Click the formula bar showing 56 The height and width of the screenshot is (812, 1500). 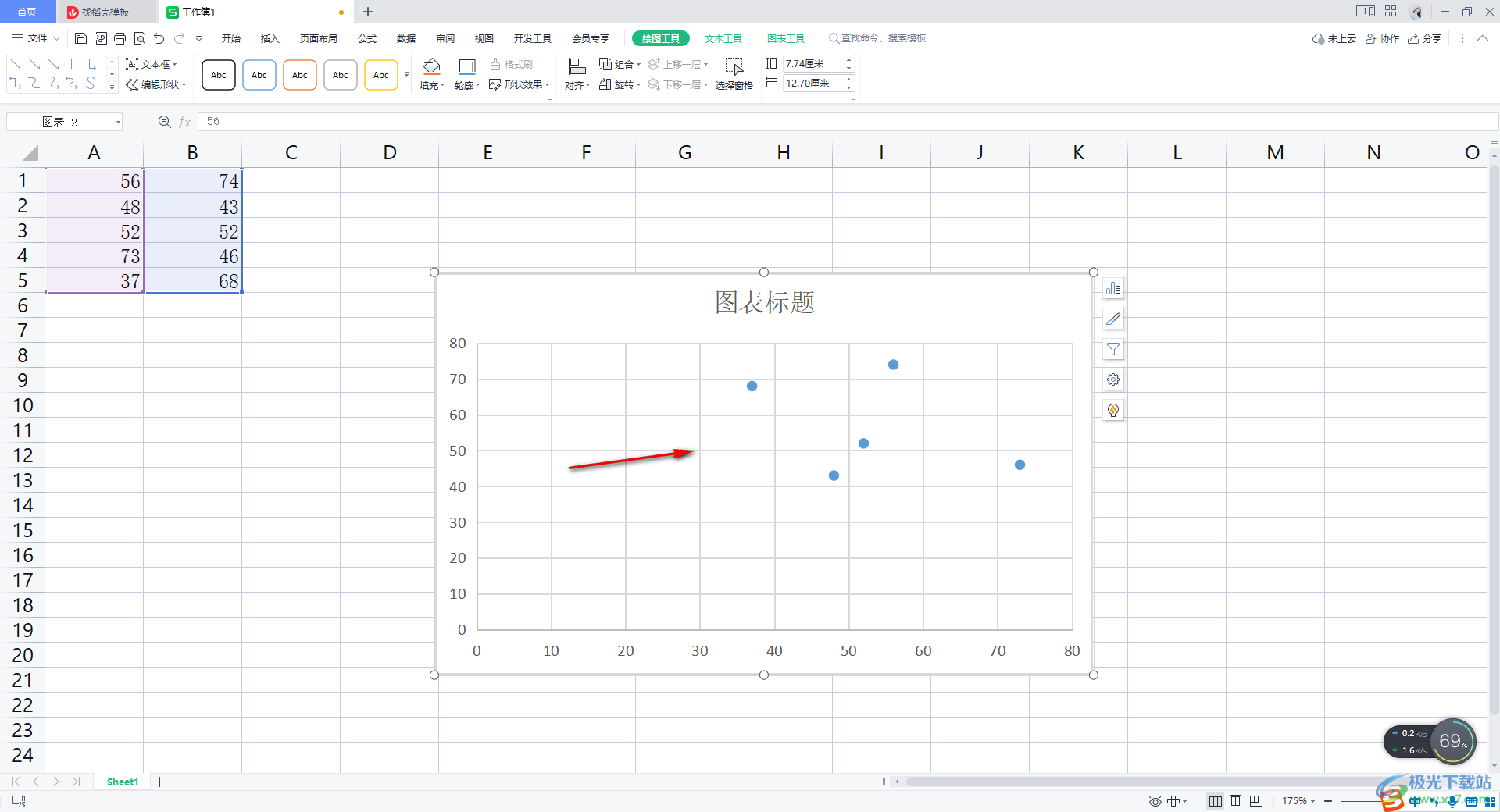coord(848,122)
